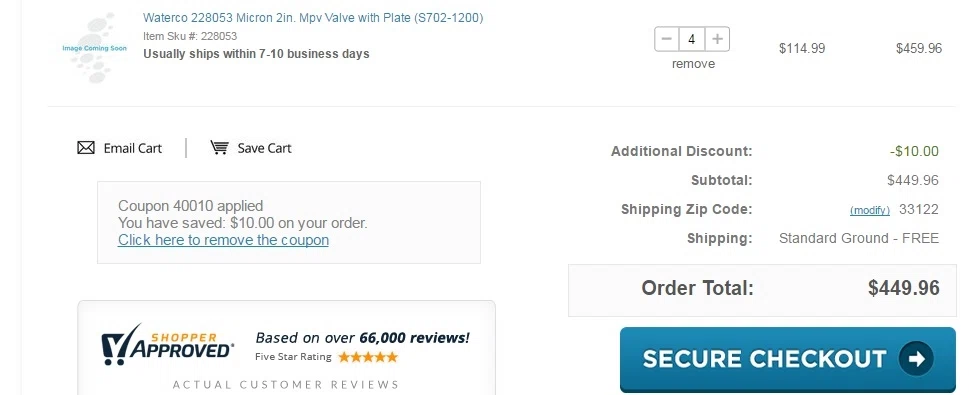Increase quantity with the plus button
This screenshot has width=969, height=395.
click(x=717, y=40)
